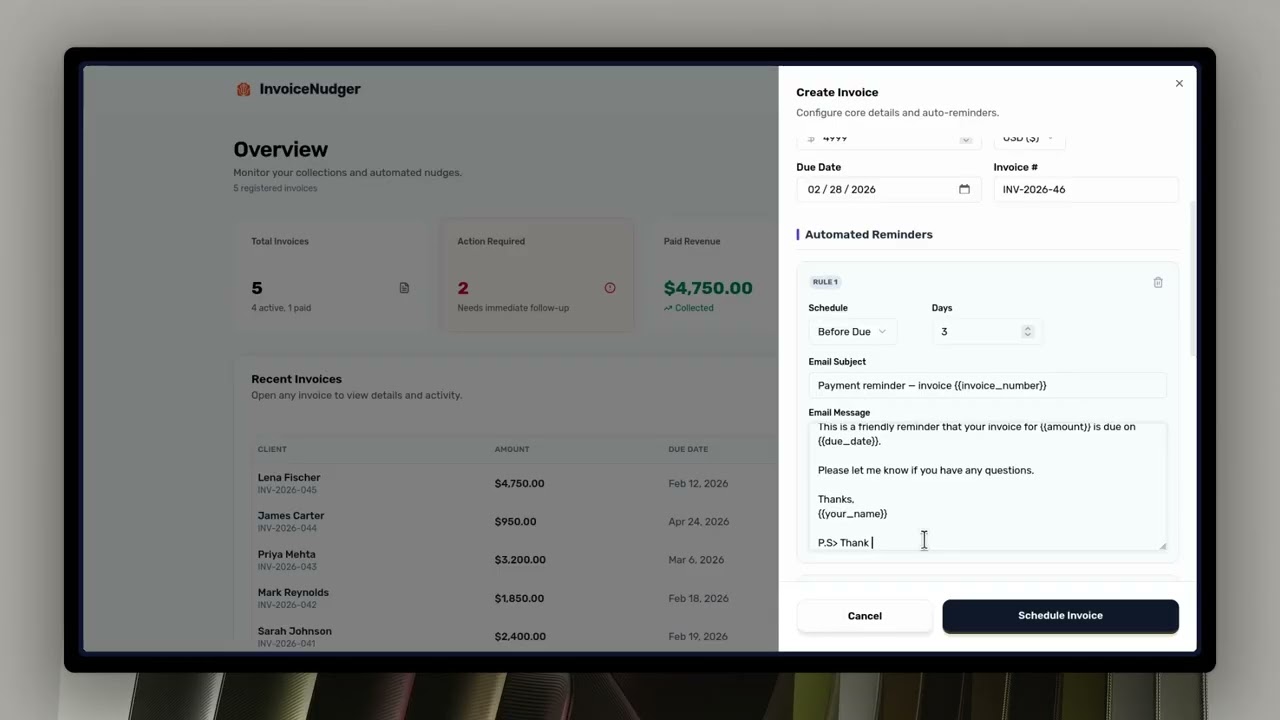
Task: Click the Email Message resize handle
Action: 1162,546
